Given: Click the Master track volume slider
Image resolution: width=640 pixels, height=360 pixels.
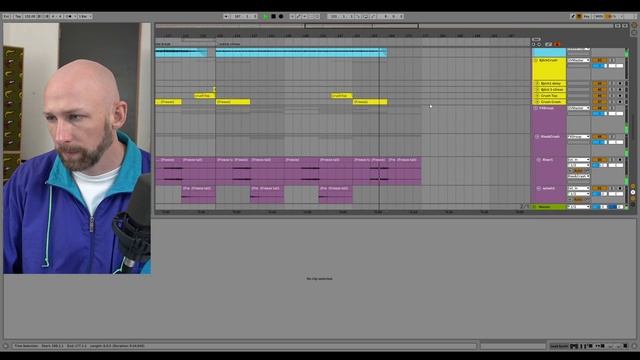Looking at the screenshot, I should [x=599, y=207].
